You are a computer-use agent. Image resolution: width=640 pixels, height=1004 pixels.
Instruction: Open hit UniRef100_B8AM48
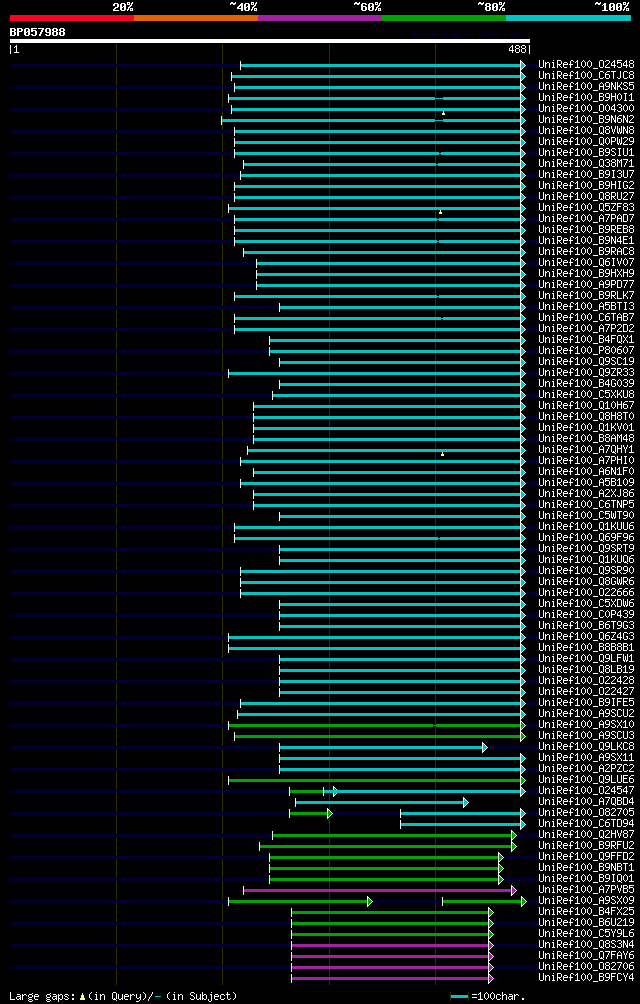pos(586,439)
